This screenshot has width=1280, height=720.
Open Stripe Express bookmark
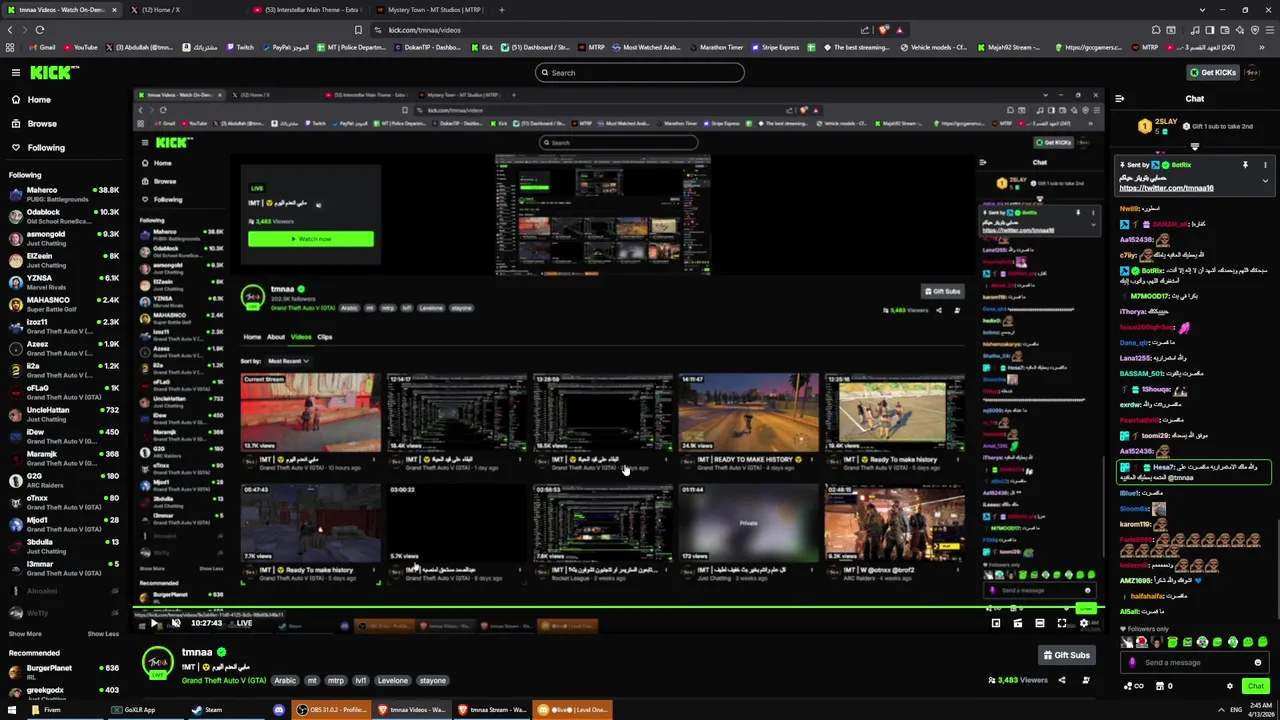775,47
